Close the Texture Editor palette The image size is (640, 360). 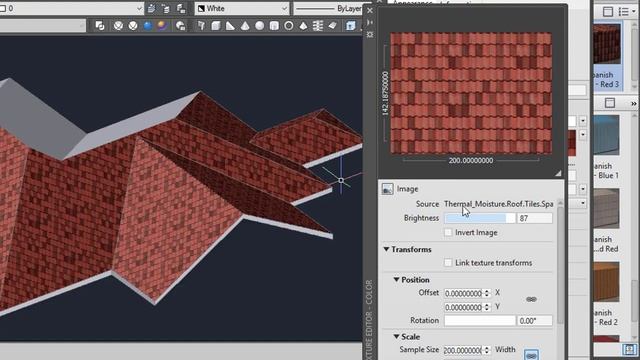(370, 10)
